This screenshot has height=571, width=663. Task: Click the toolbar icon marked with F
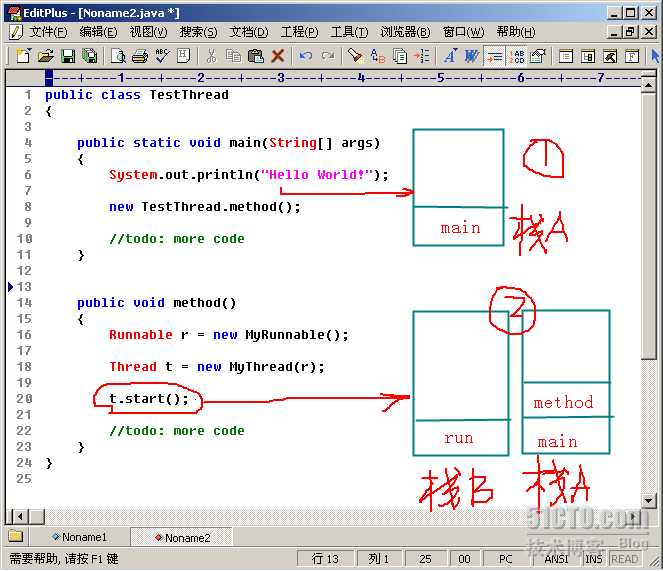coord(632,56)
